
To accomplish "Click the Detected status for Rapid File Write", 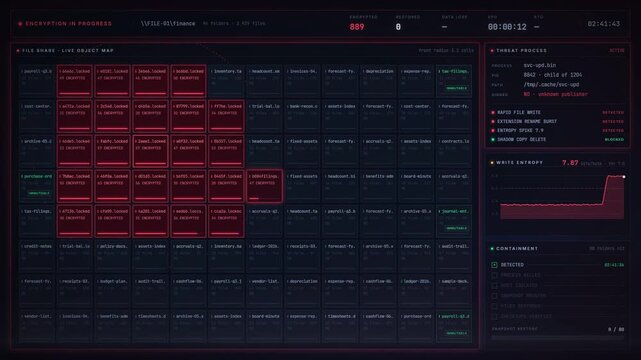I will point(613,112).
